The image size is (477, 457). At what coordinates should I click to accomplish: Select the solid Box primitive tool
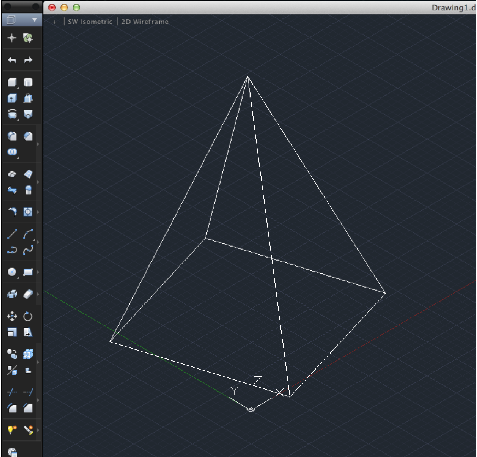click(12, 82)
